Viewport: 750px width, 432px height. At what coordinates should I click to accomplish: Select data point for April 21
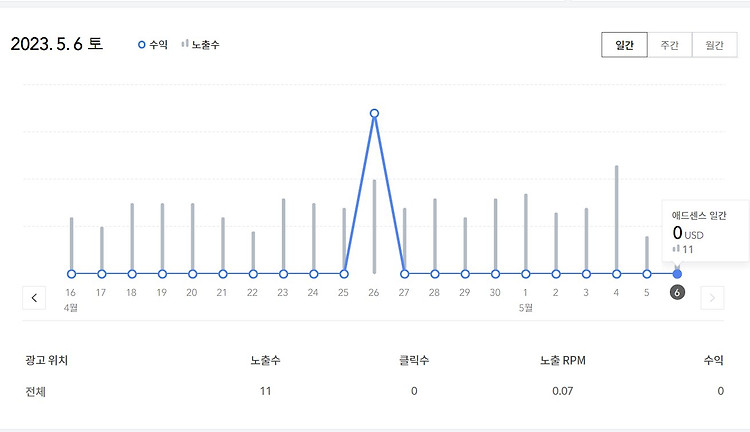point(223,274)
